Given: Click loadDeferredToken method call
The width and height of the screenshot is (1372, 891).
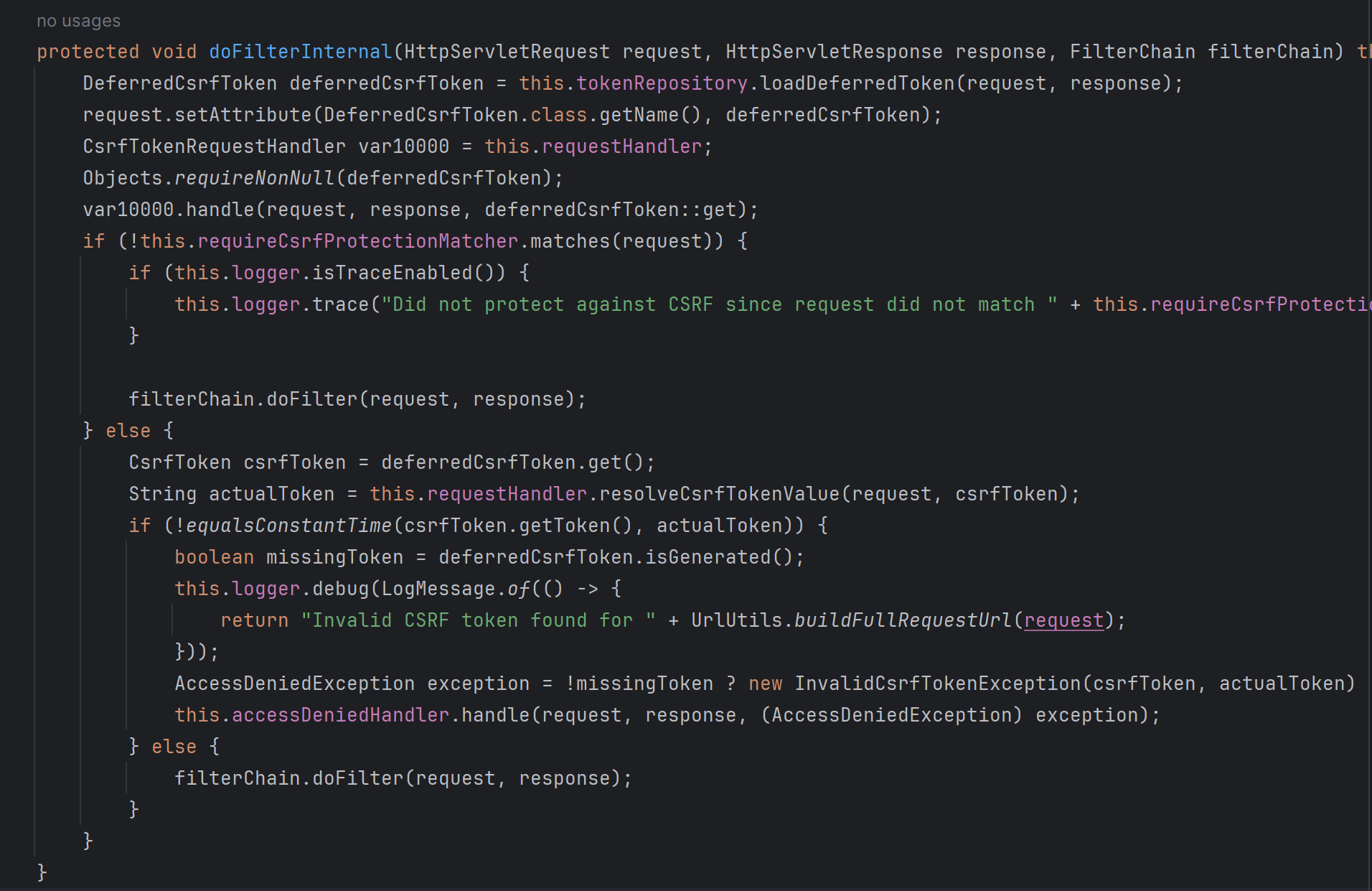Looking at the screenshot, I should [x=857, y=83].
